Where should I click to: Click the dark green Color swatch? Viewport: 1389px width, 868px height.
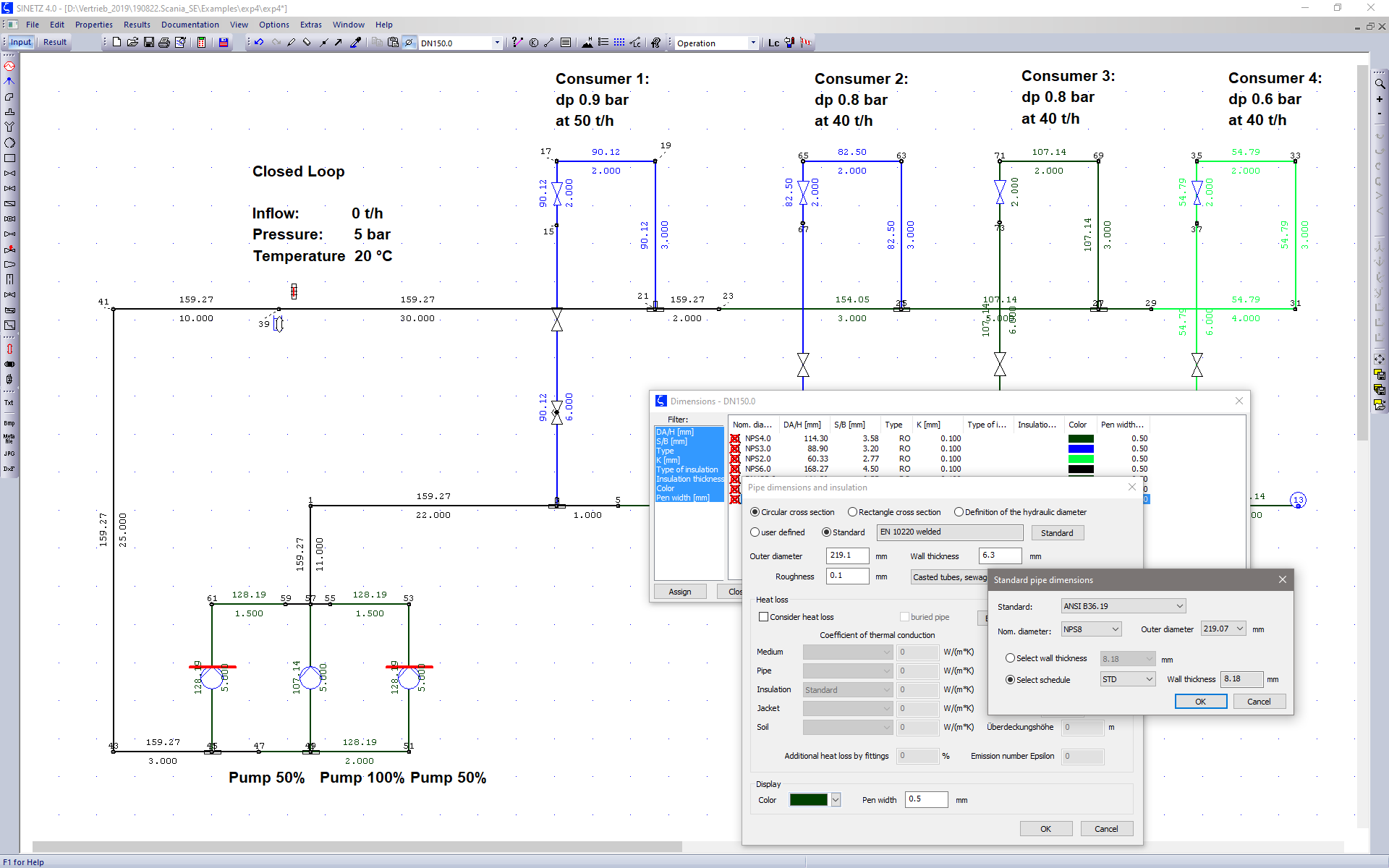coord(808,800)
